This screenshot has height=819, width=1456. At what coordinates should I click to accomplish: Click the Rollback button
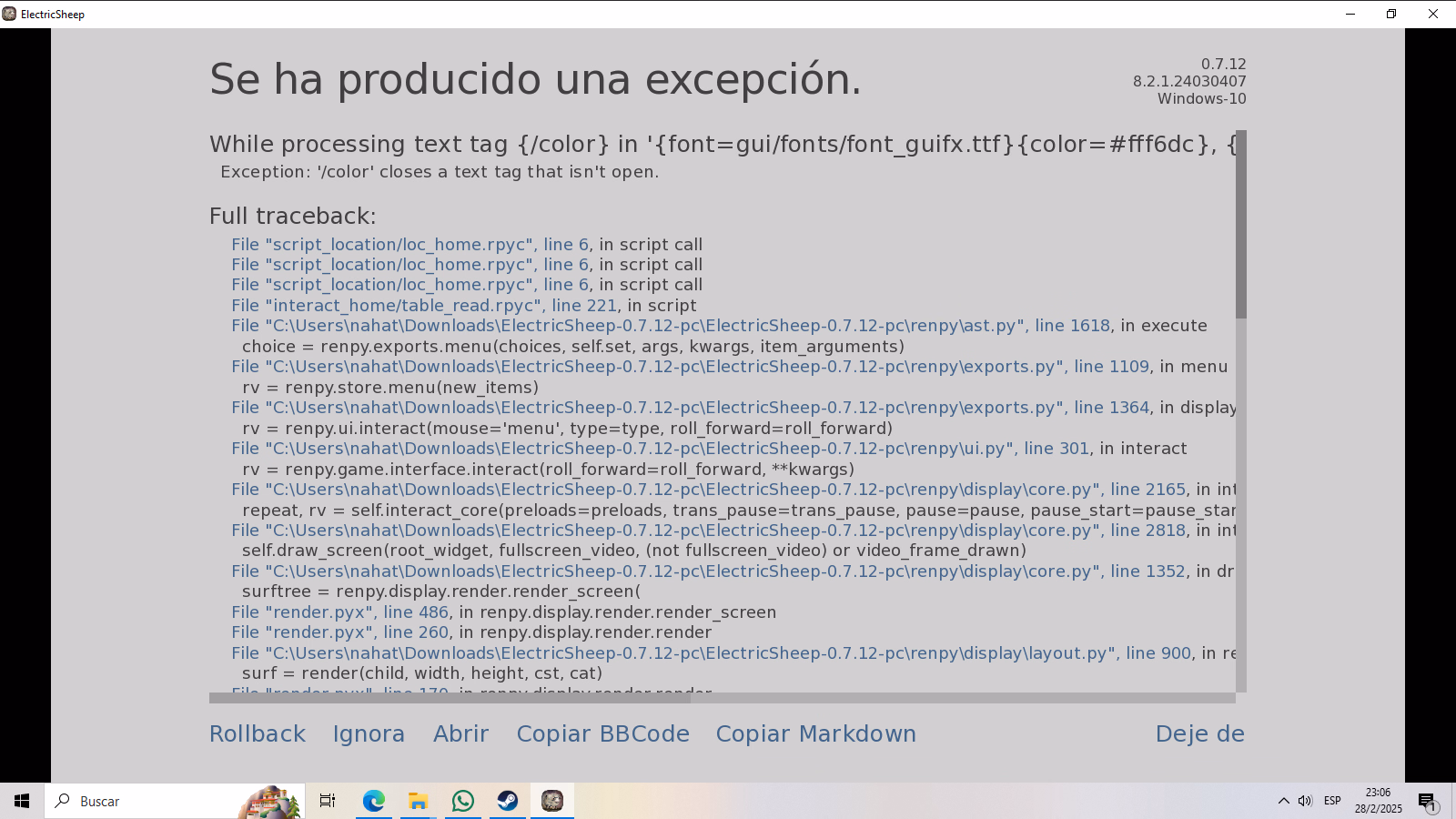coord(258,733)
